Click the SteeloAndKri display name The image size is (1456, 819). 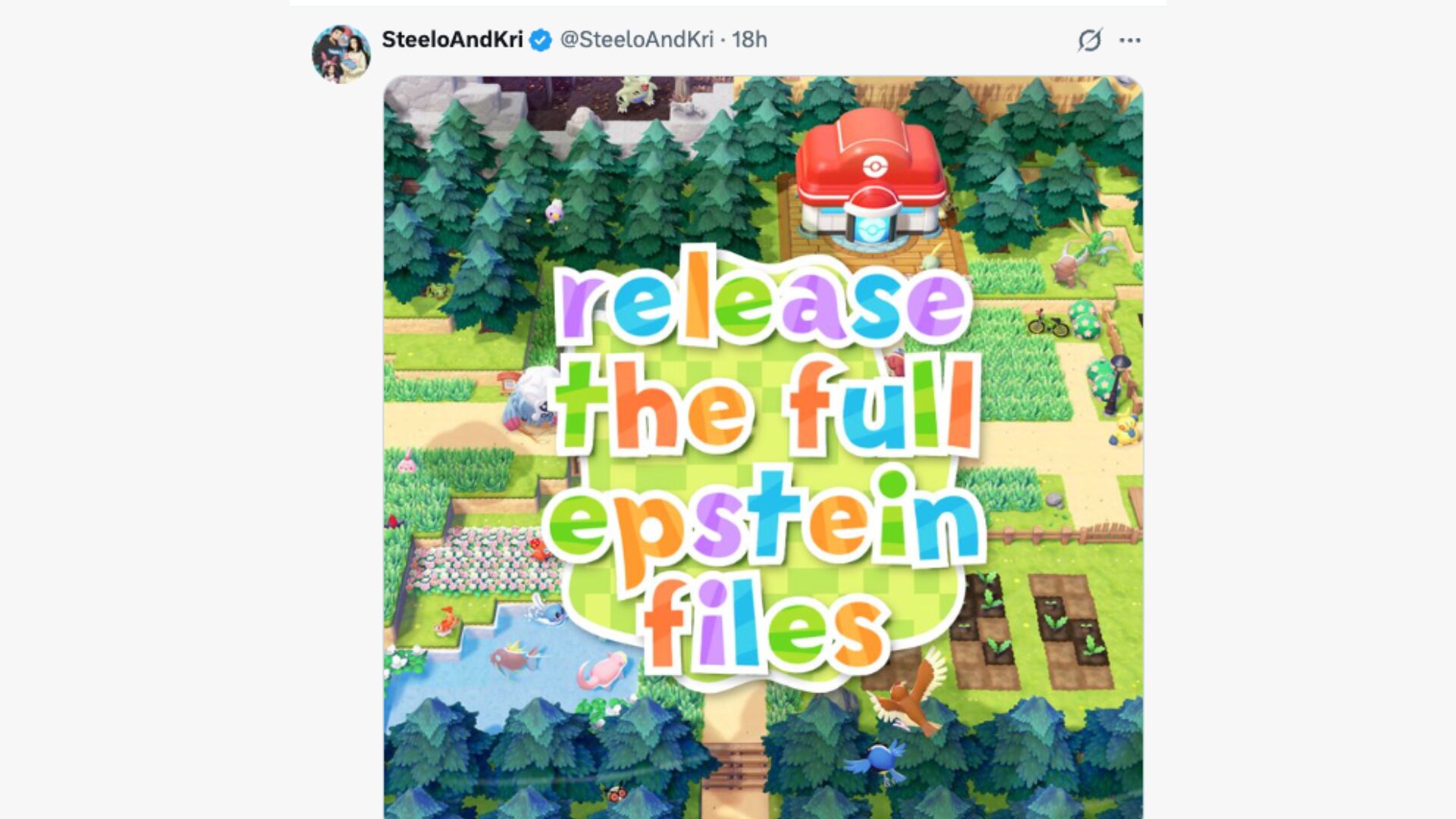point(452,39)
